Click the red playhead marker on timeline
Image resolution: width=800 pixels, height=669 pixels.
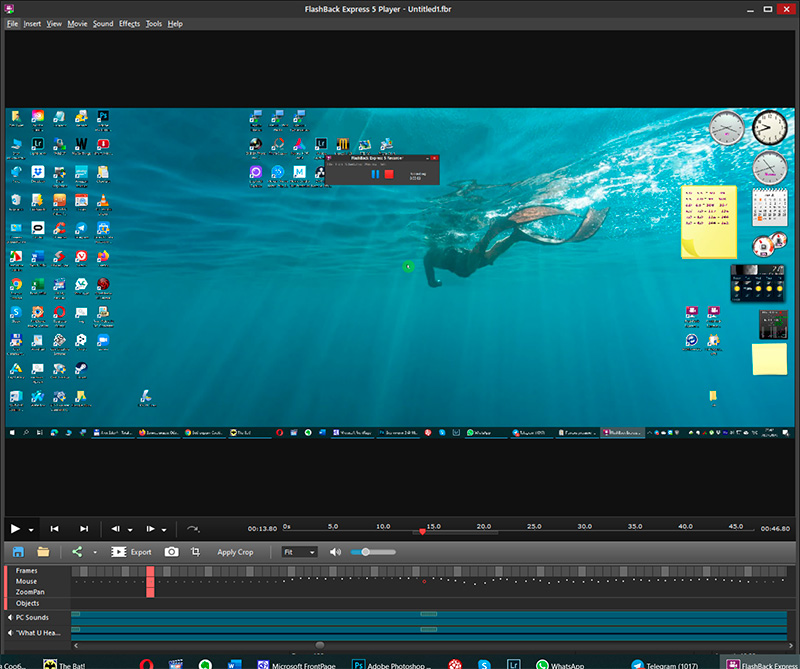coord(423,532)
